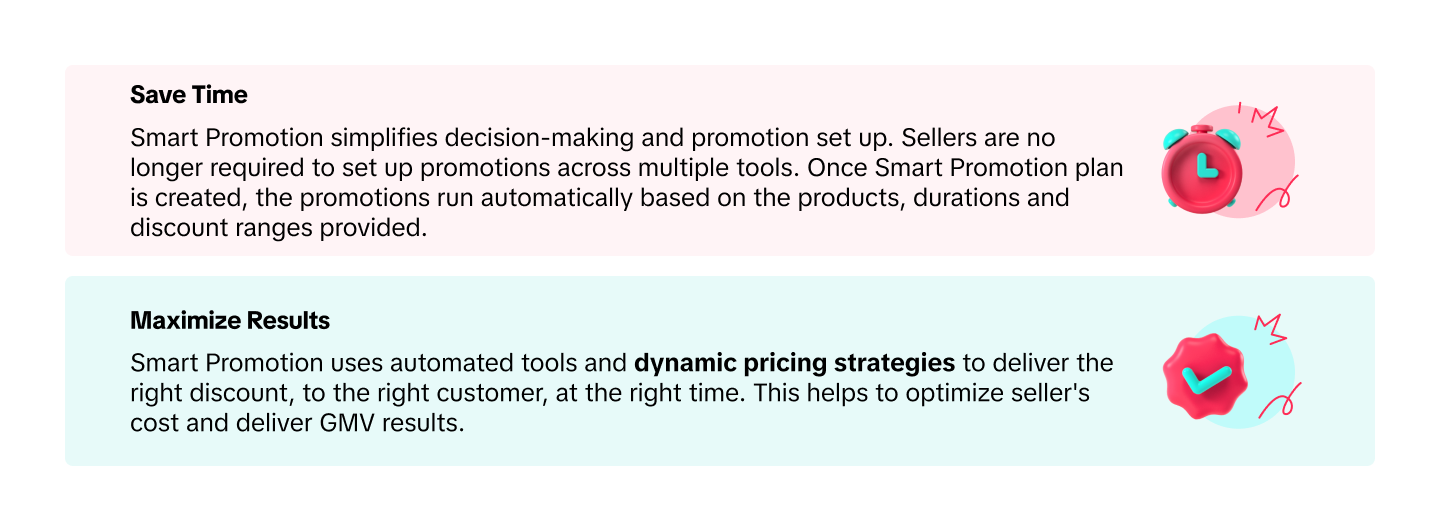Click the red alarm clock icon
Viewport: 1440px width, 531px height.
(x=1201, y=165)
